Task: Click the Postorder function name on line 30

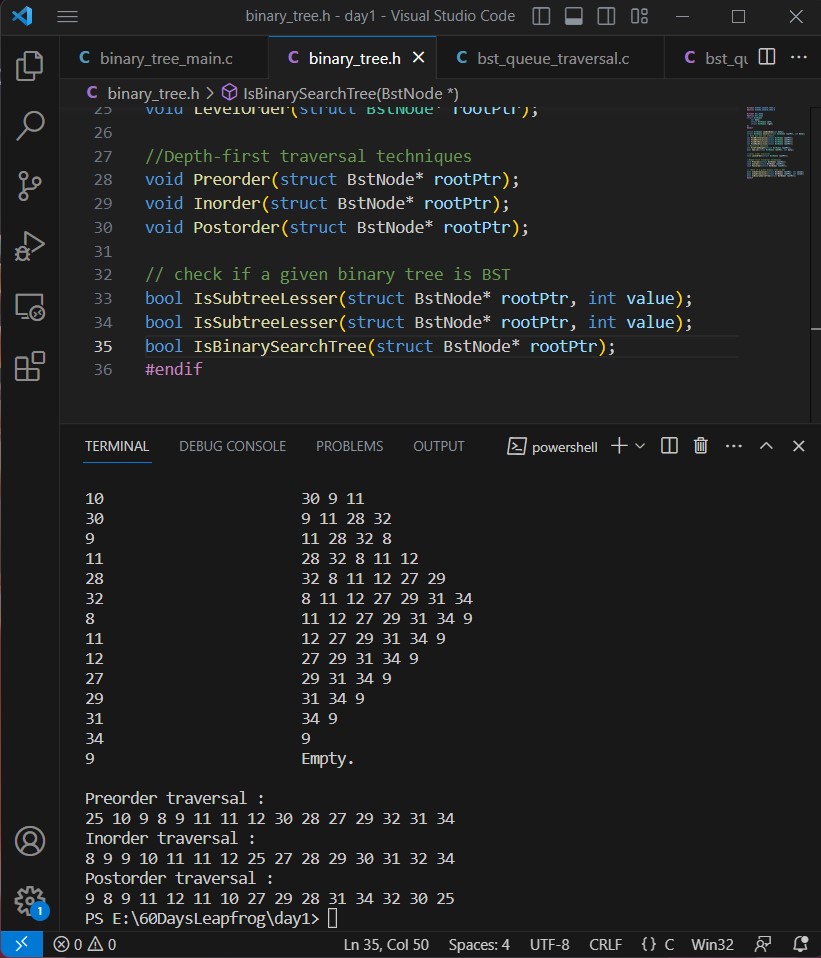Action: [236, 227]
